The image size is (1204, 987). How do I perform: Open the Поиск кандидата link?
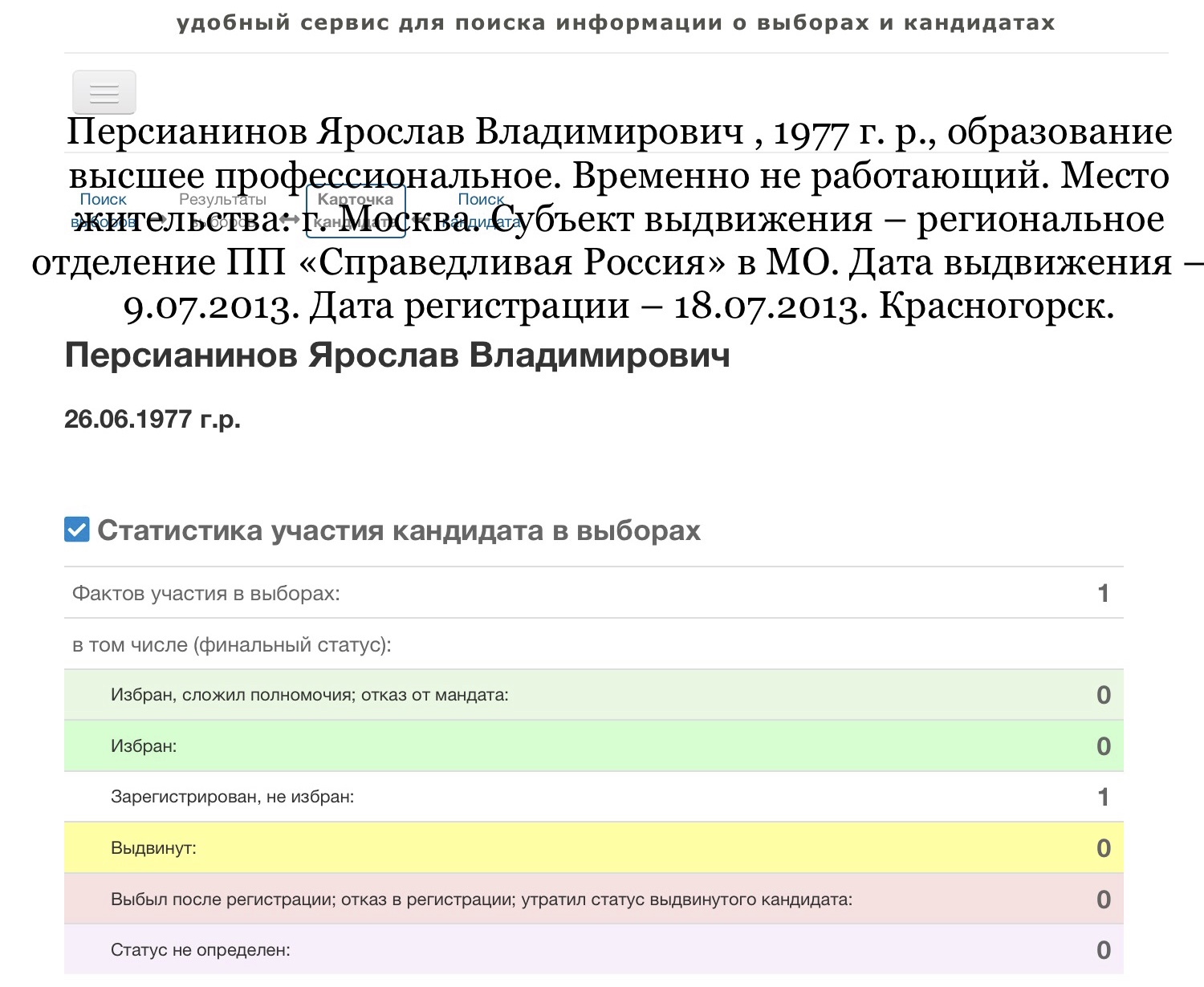point(482,210)
